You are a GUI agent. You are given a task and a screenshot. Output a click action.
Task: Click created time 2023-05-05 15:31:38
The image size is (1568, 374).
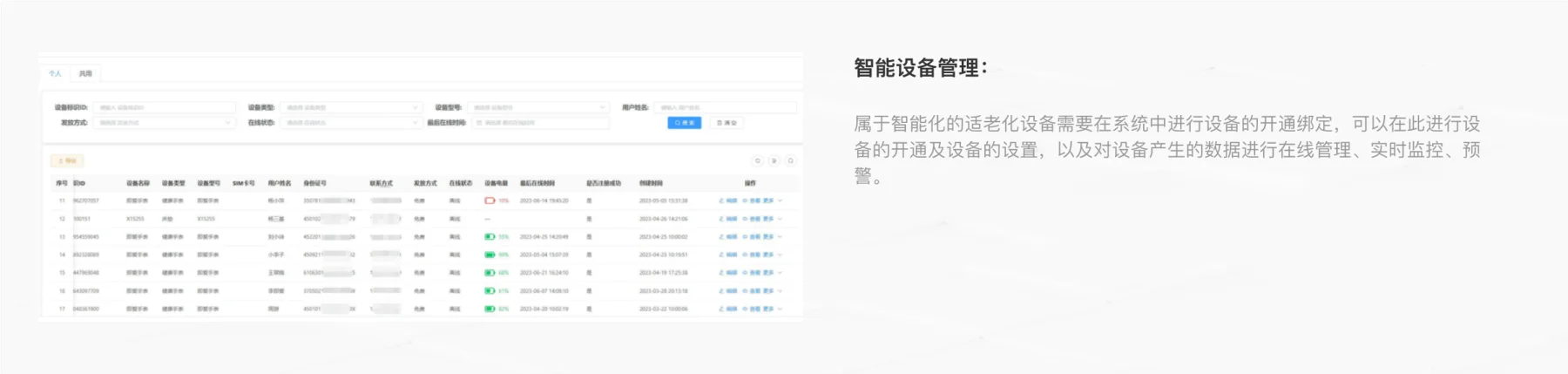click(664, 201)
